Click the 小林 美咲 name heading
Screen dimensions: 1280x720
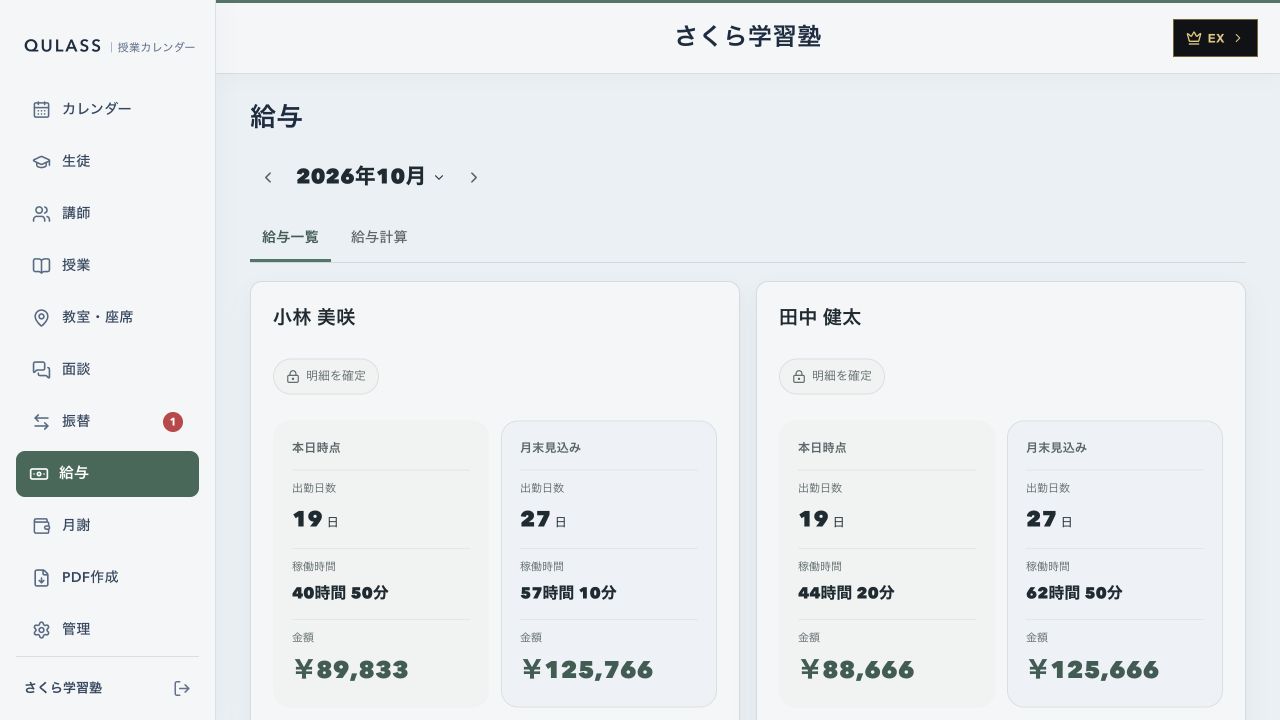314,317
